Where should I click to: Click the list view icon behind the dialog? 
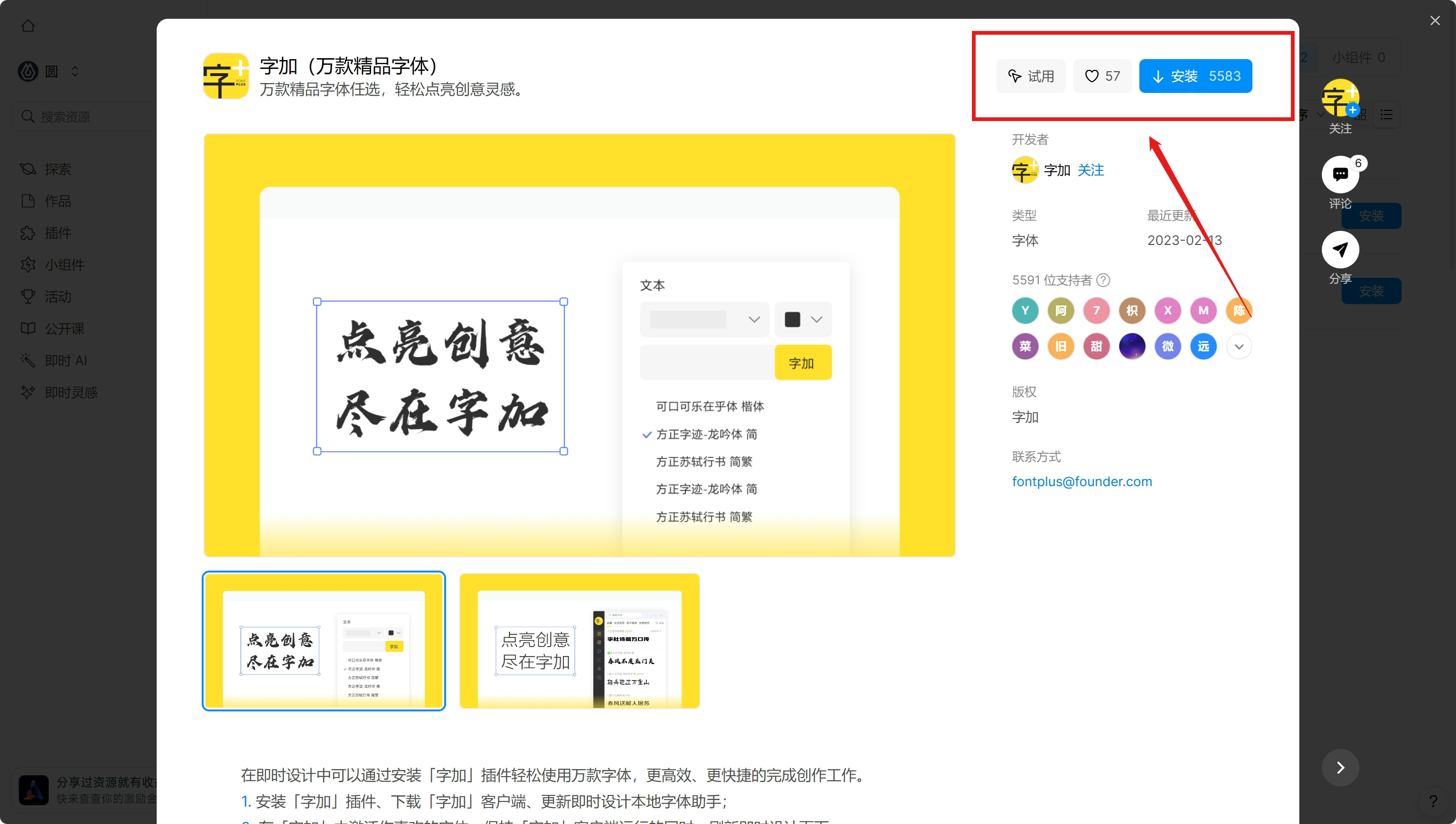(x=1387, y=115)
